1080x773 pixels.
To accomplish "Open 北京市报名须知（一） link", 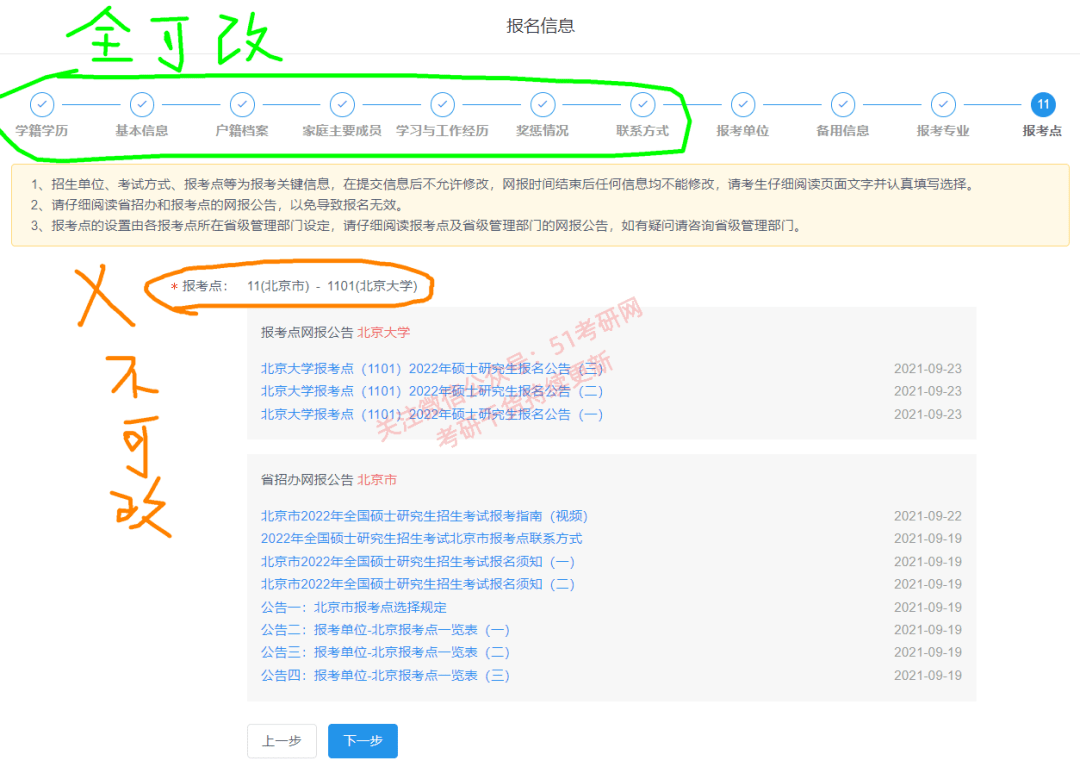I will 417,561.
